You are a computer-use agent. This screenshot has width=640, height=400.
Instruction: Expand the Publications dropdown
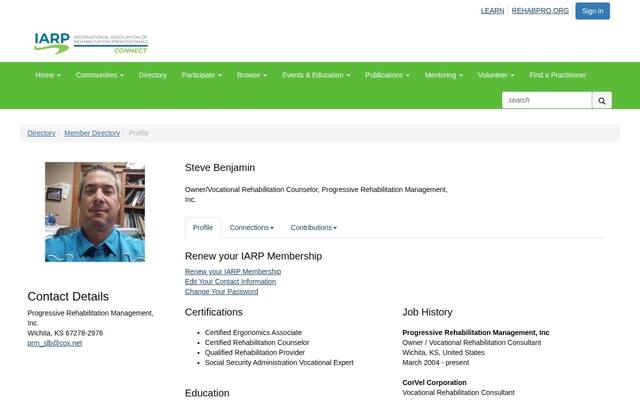(x=387, y=75)
